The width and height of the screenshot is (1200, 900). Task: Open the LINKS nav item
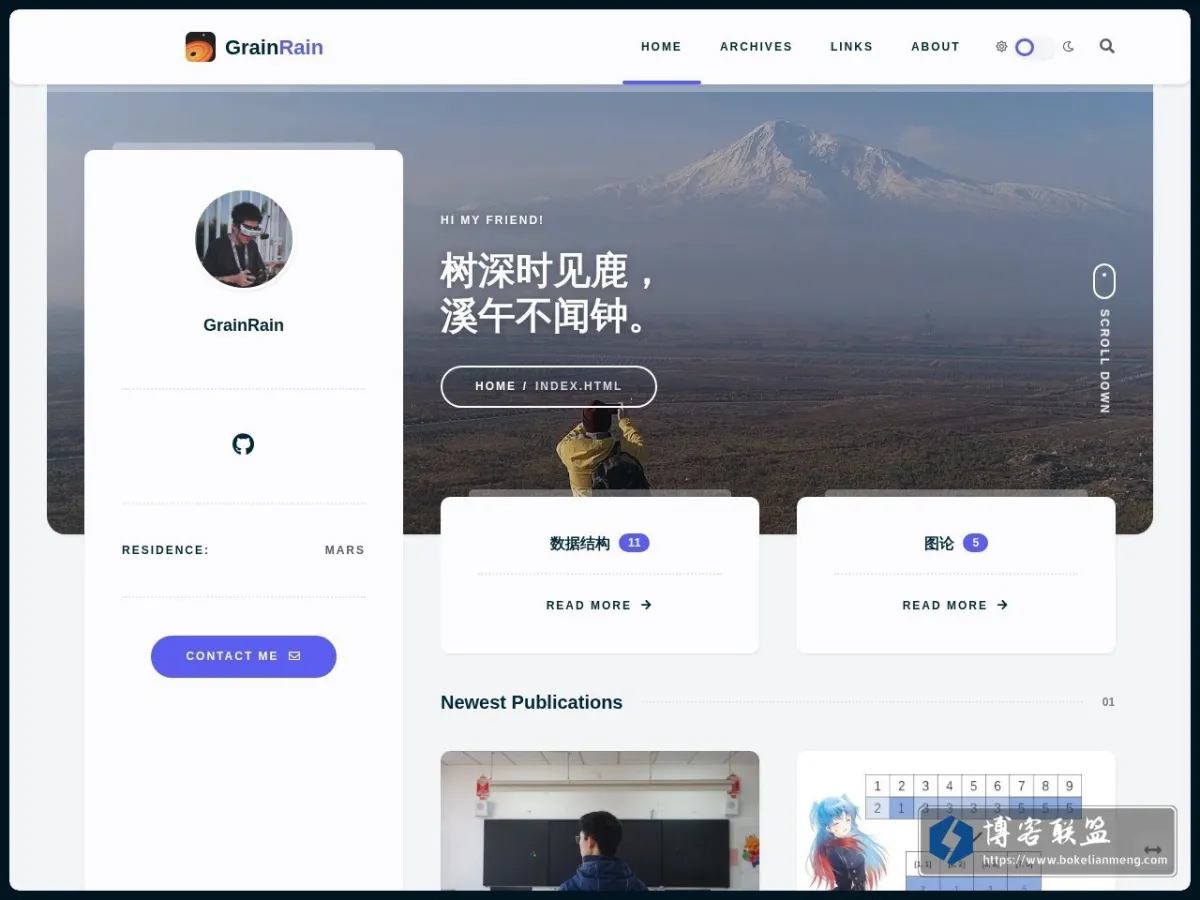tap(851, 47)
